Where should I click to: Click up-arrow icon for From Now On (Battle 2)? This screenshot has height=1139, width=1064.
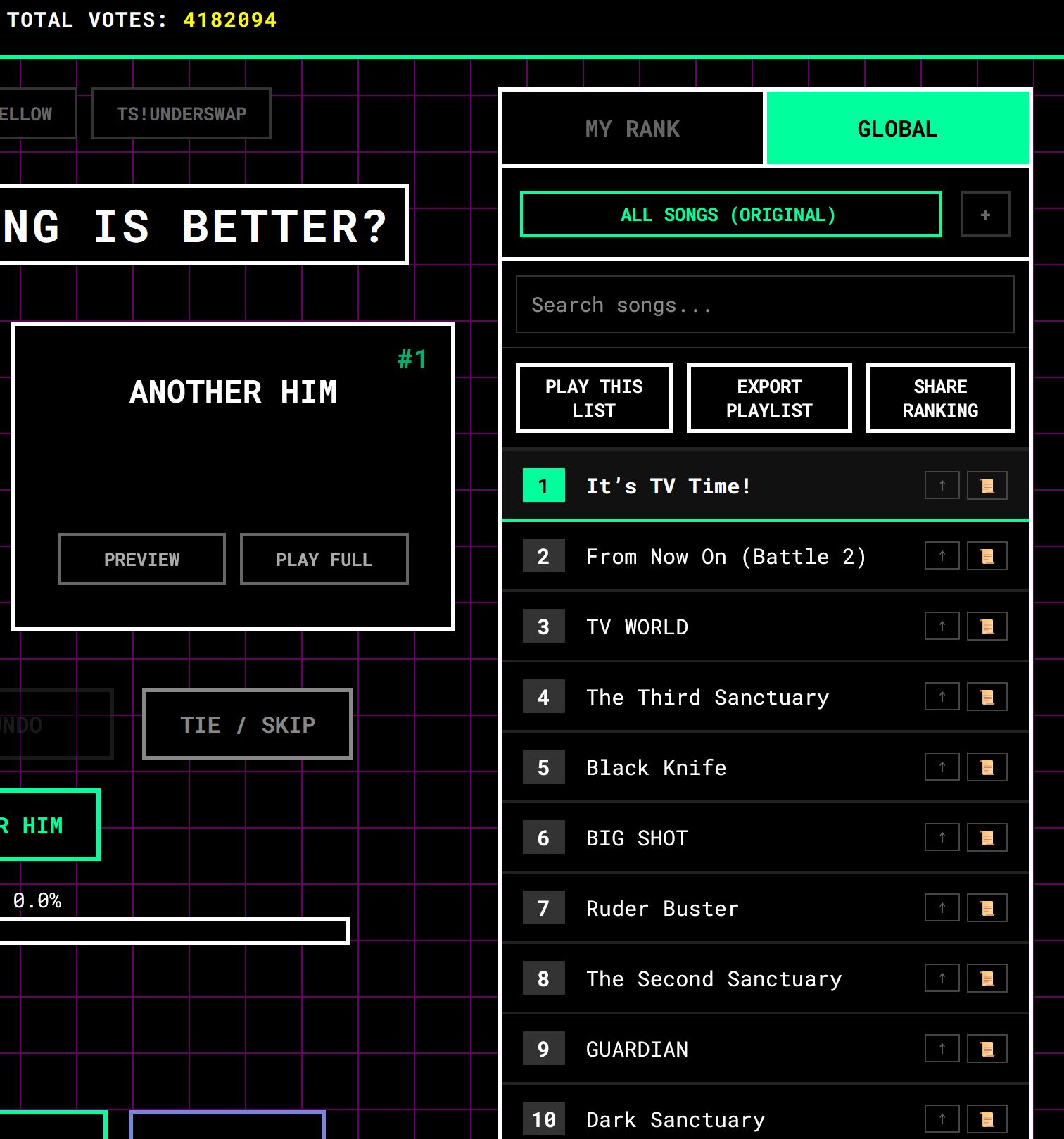pos(942,556)
